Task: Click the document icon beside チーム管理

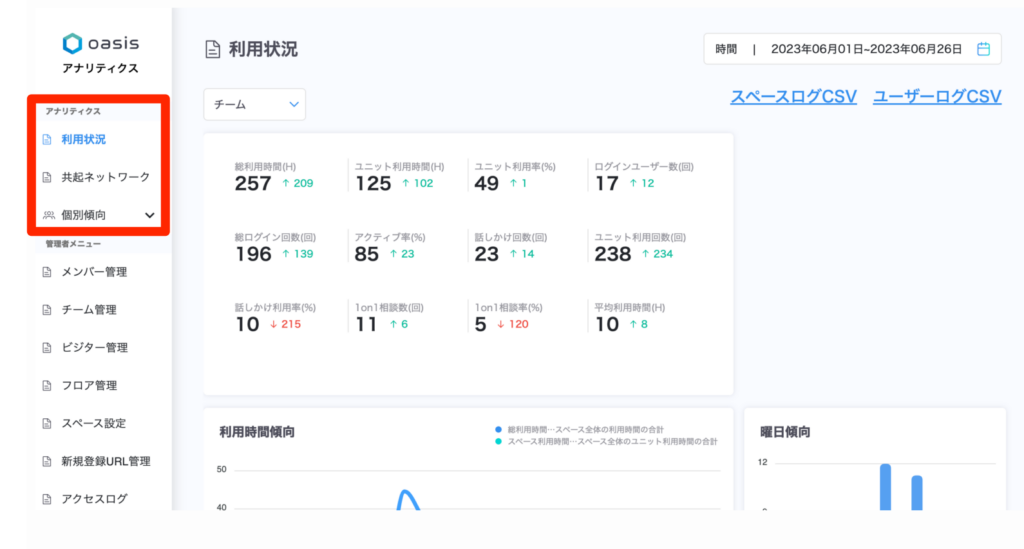Action: 46,310
